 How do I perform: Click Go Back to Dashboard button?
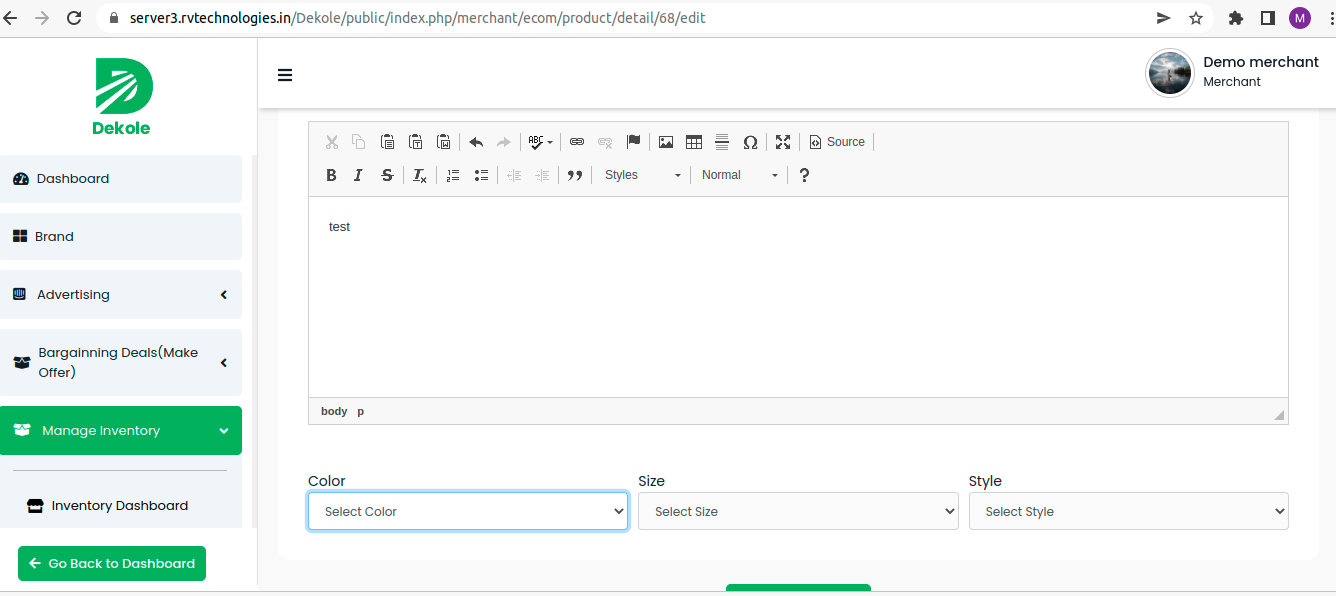(x=112, y=563)
